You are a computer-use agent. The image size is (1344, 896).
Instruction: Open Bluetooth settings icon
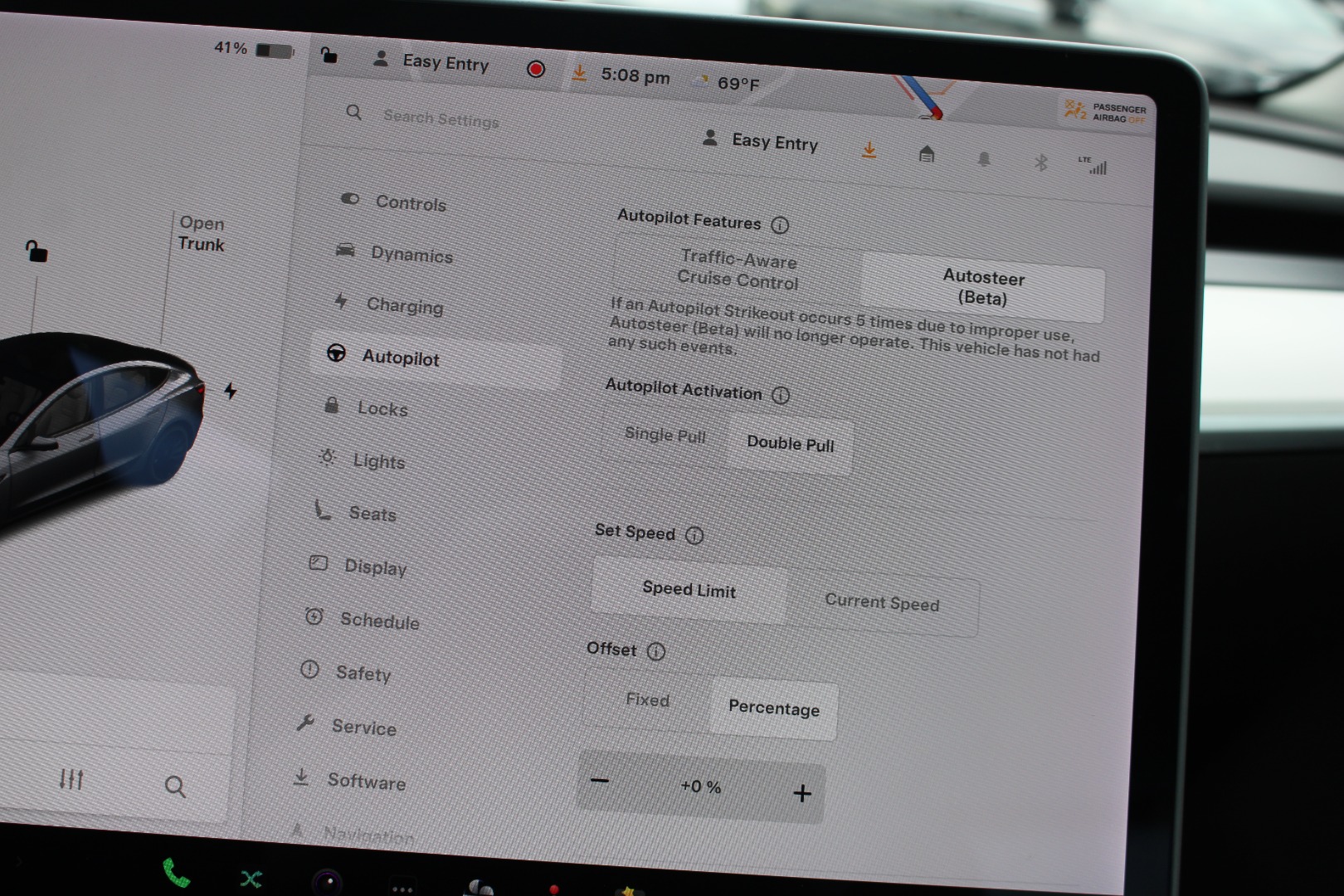1040,163
